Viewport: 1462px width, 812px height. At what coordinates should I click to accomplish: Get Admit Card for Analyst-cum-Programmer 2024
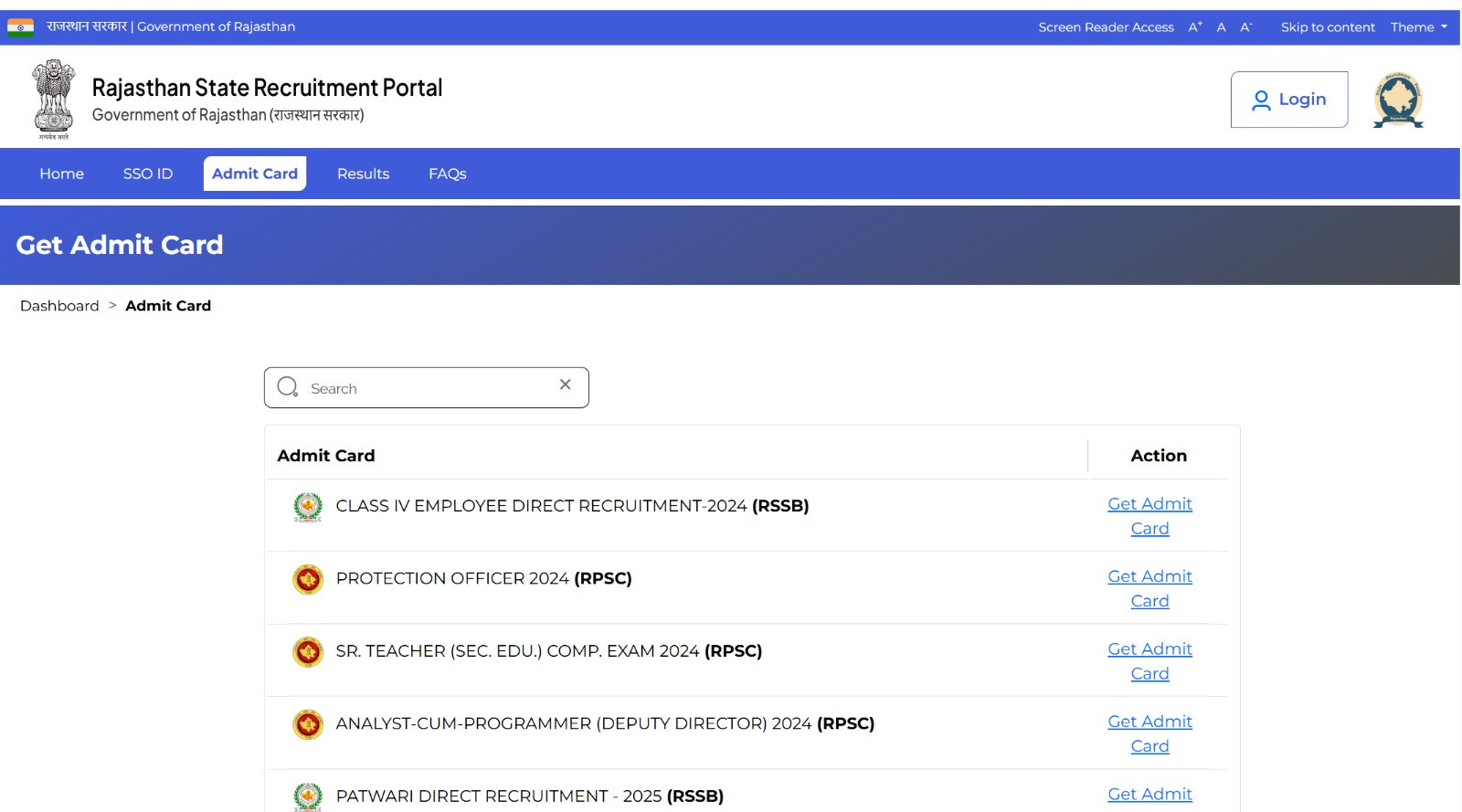[1149, 733]
